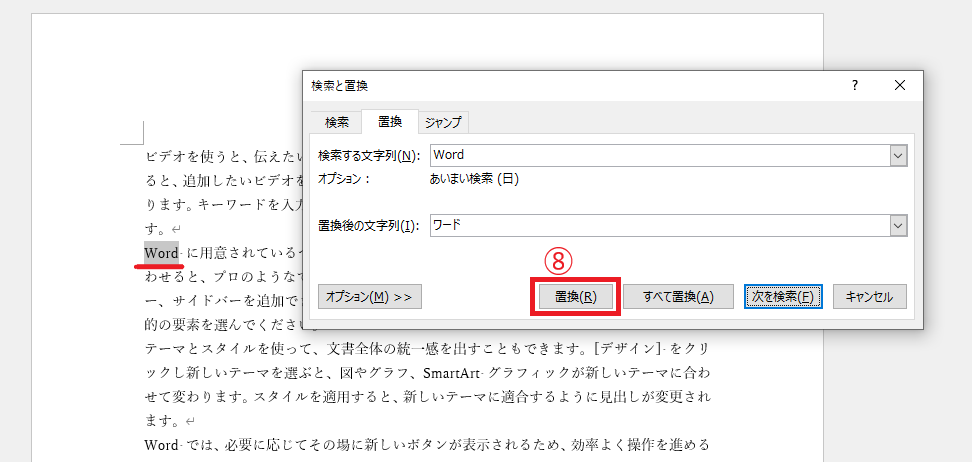
Task: Click the highlighted Word in the document
Action: (x=160, y=252)
